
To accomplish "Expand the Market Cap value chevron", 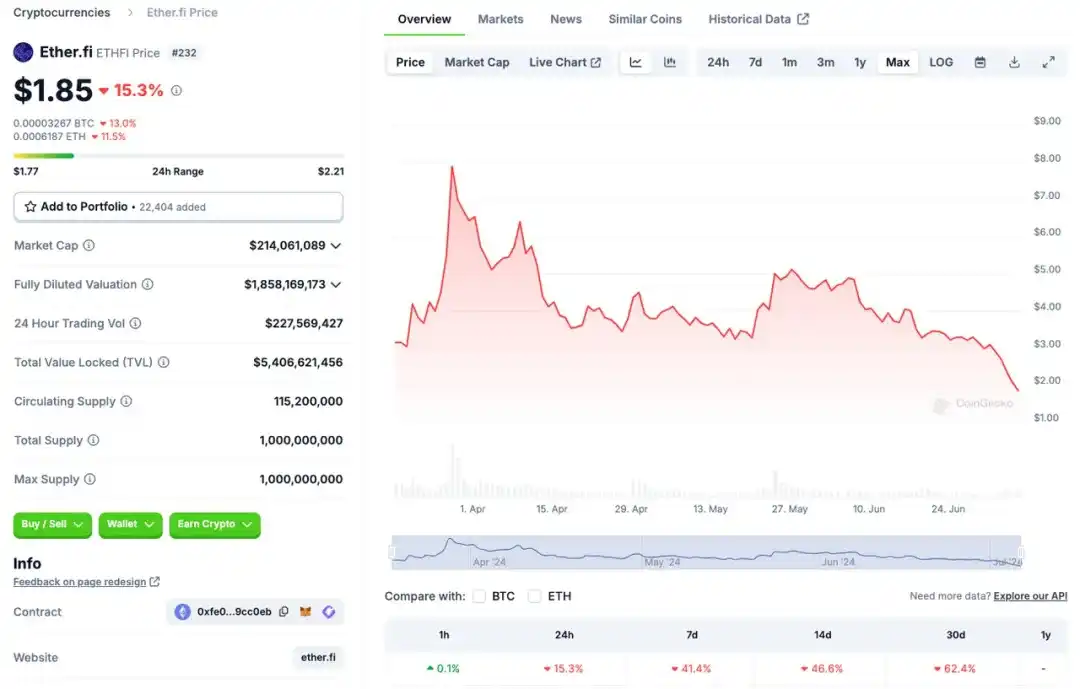I will click(336, 245).
